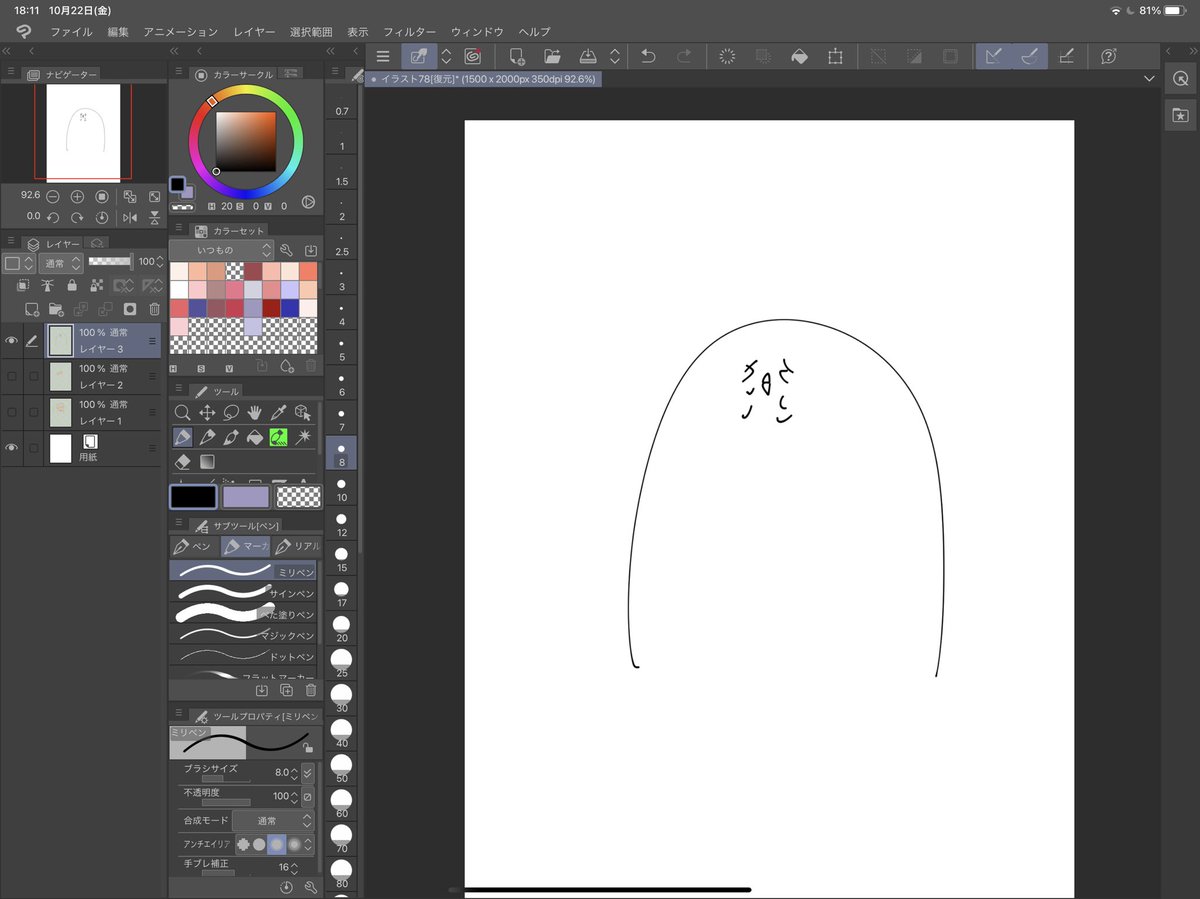
Task: Toggle snap to ruler in command bar
Action: click(993, 56)
